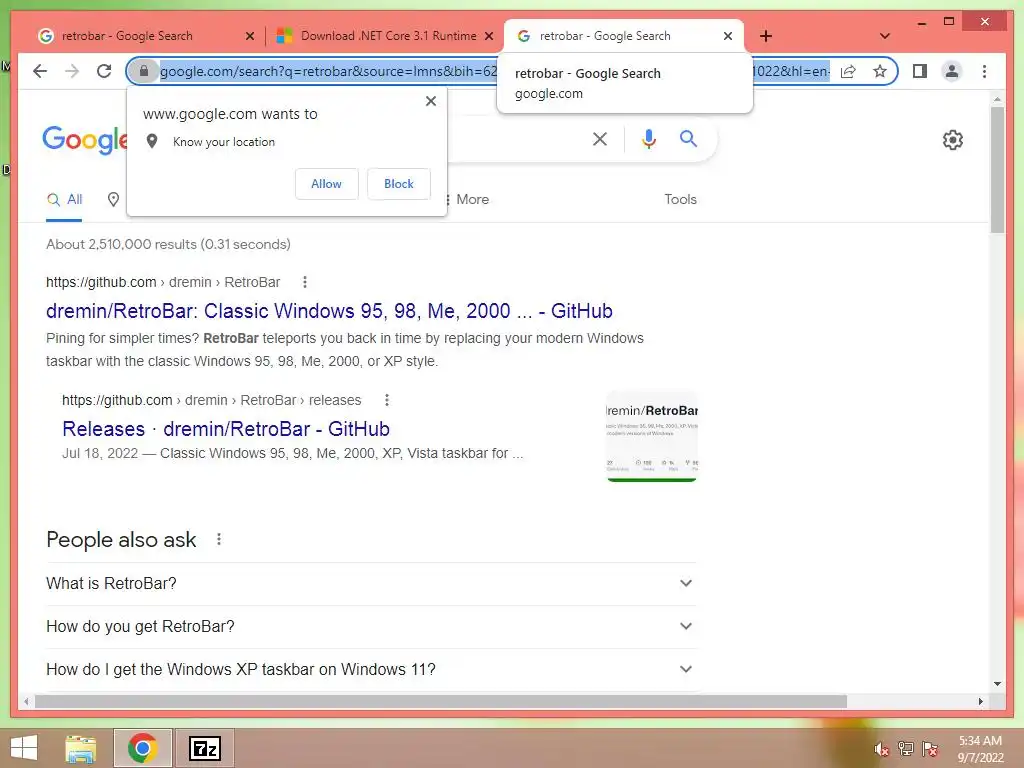The width and height of the screenshot is (1024, 768).
Task: Click the RetroBar repository thumbnail
Action: click(652, 436)
